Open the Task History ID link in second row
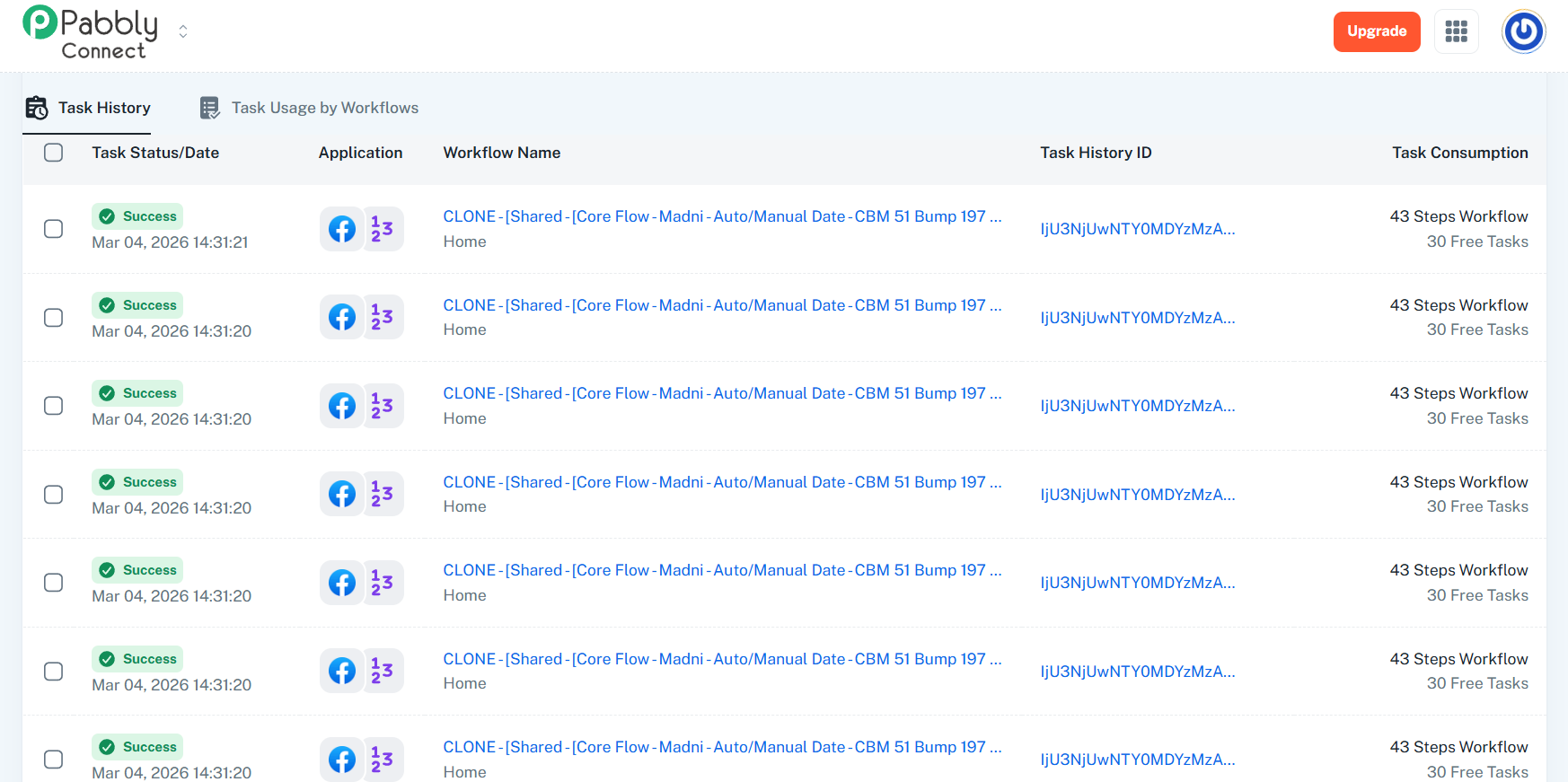This screenshot has width=1568, height=782. [1137, 318]
